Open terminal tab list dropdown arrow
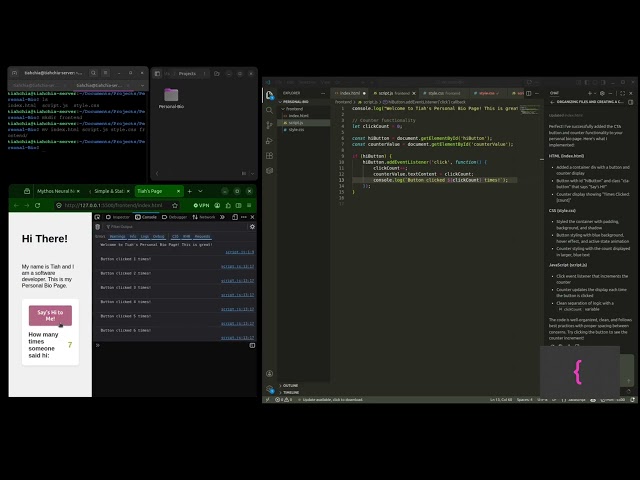Screen dimensions: 640x480 [142, 85]
